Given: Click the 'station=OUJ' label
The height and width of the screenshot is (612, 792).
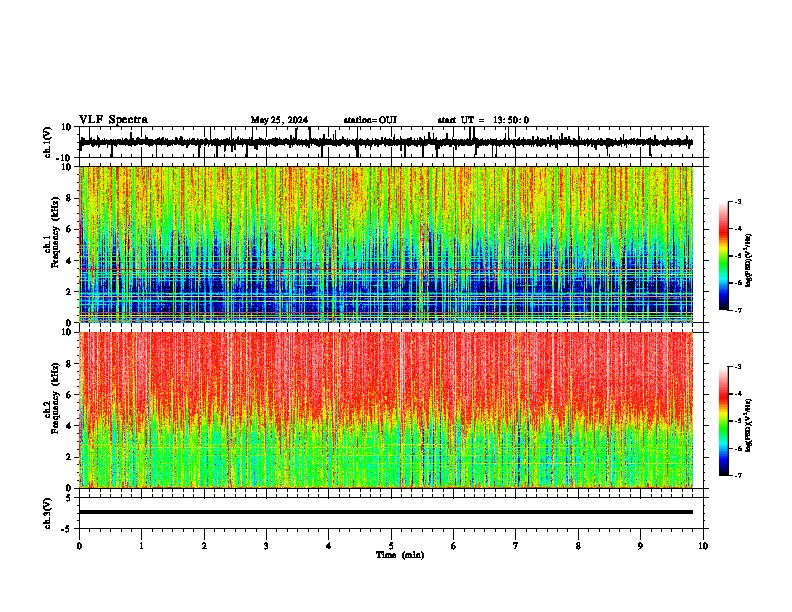Looking at the screenshot, I should [x=370, y=120].
